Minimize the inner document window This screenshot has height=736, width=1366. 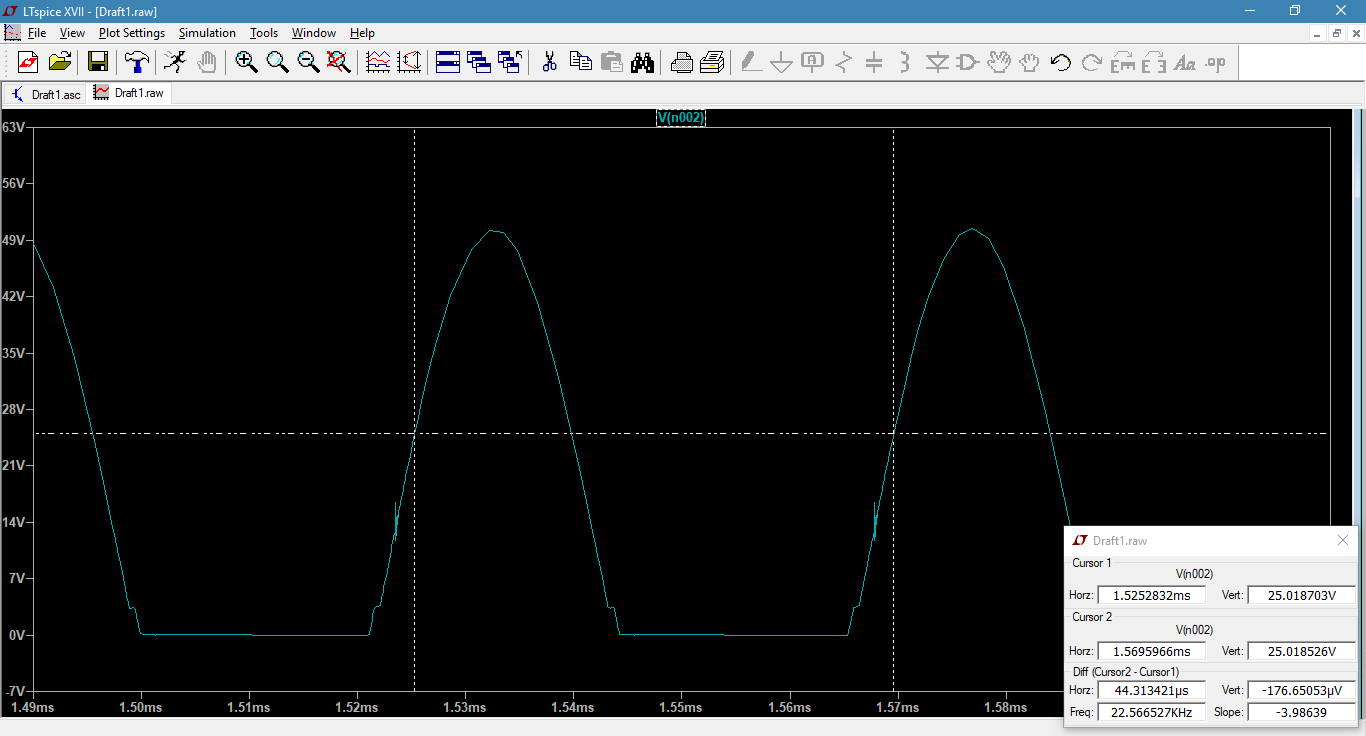tap(1318, 33)
